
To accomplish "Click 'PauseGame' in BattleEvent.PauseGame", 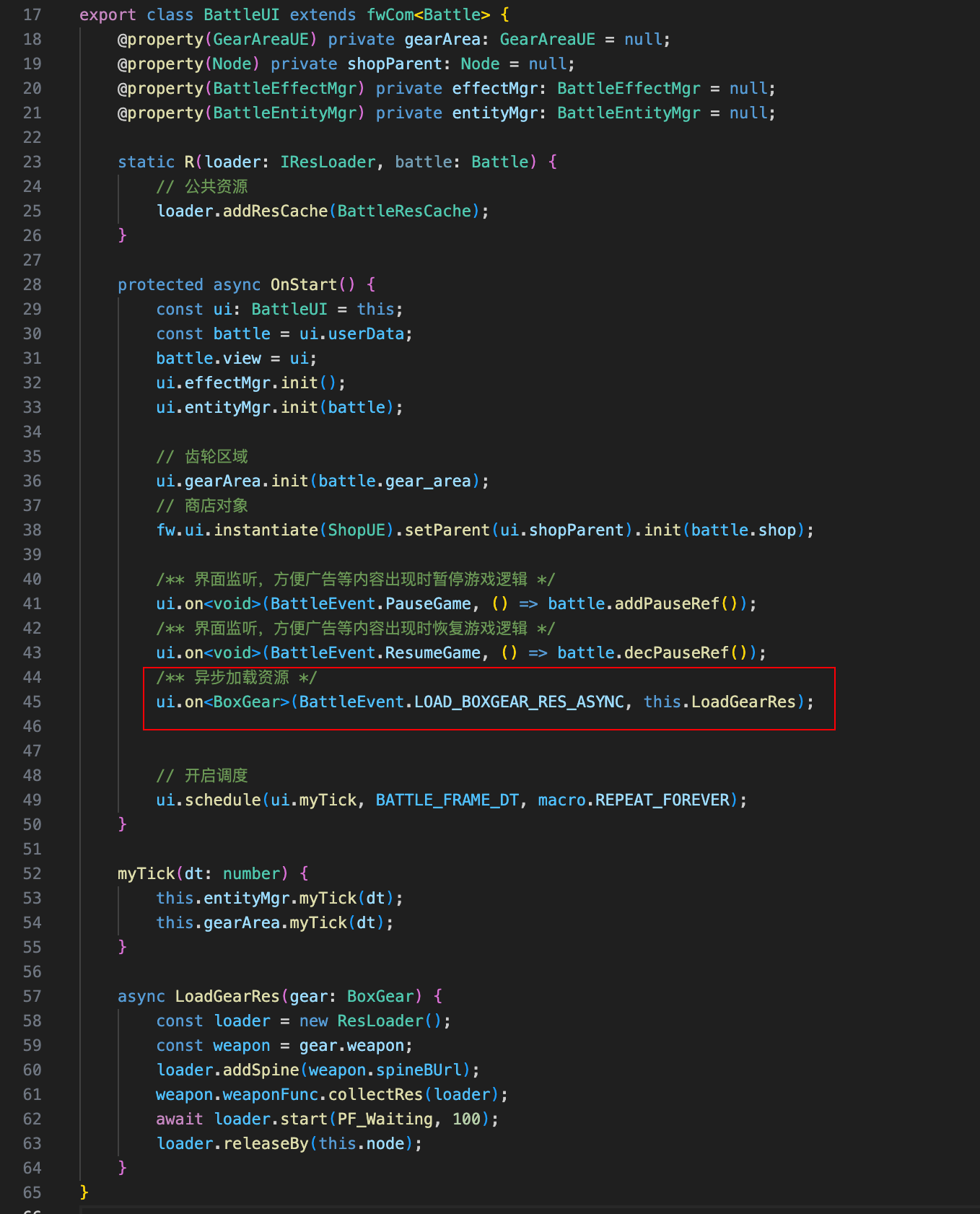I will pos(428,603).
